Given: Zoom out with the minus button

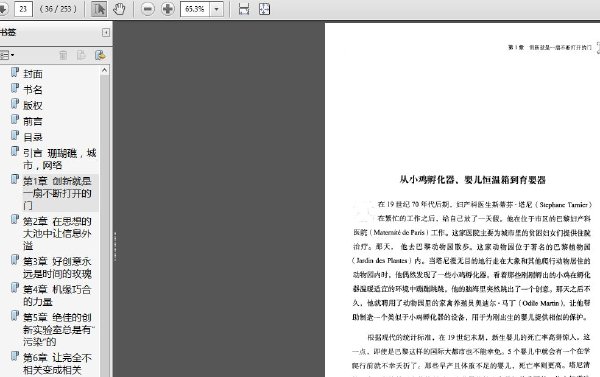Looking at the screenshot, I should [147, 9].
